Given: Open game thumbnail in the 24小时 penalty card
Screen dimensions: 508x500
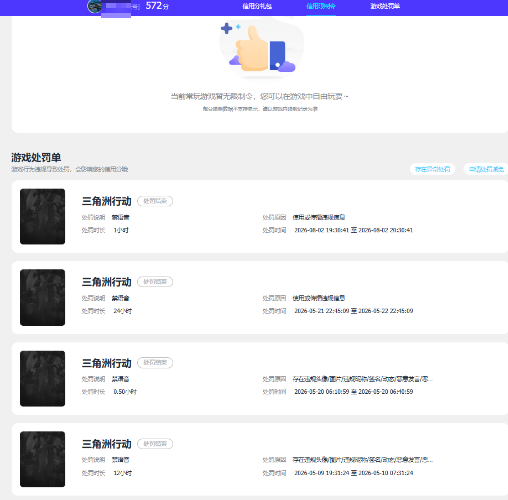Looking at the screenshot, I should [42, 297].
